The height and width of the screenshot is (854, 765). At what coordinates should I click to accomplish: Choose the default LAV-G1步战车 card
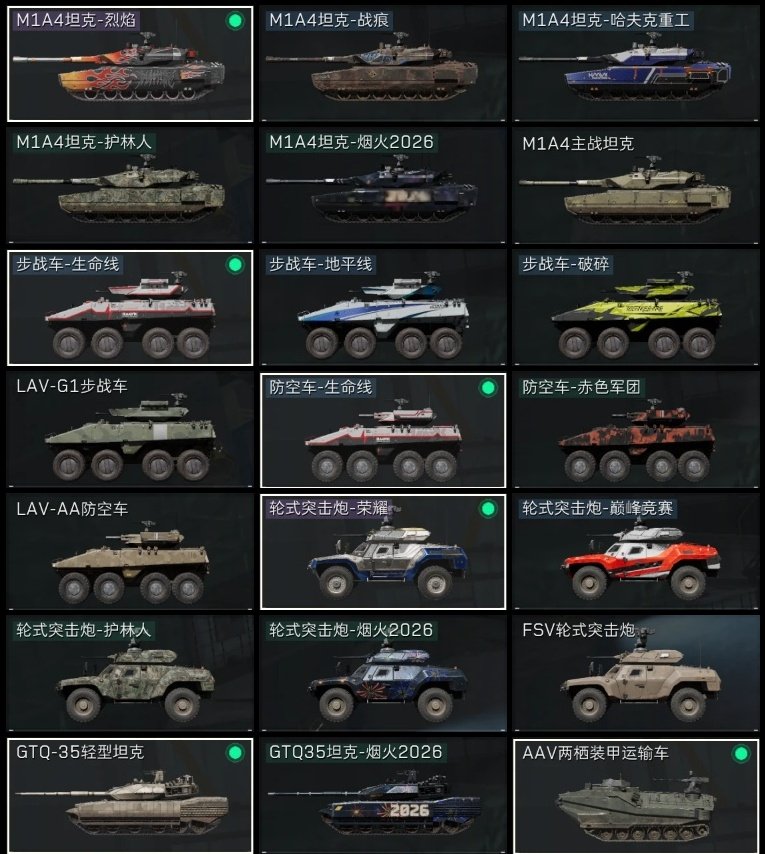(130, 430)
